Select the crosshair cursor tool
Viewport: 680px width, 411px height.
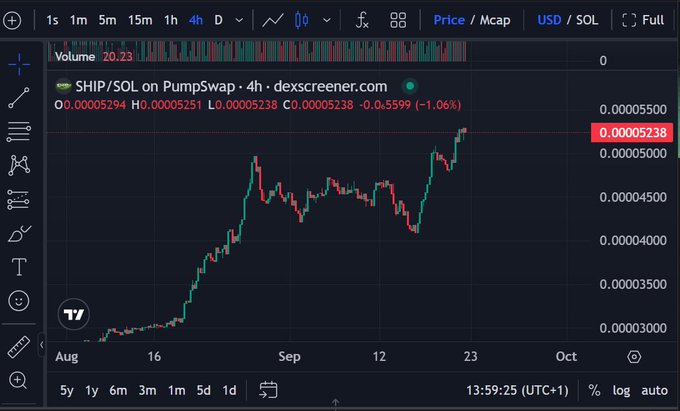19,64
